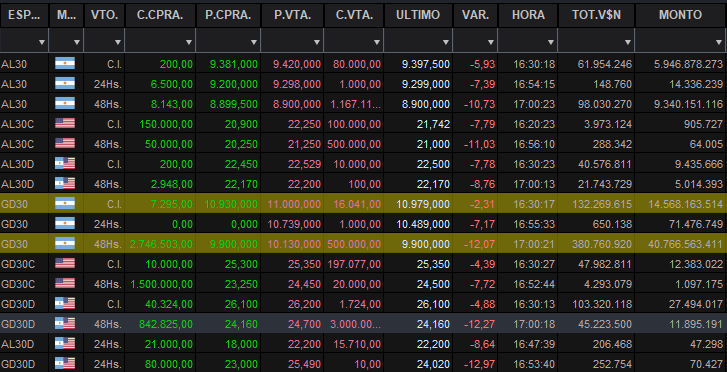
Task: Sort by the TOT.V$N column header
Action: [596, 15]
